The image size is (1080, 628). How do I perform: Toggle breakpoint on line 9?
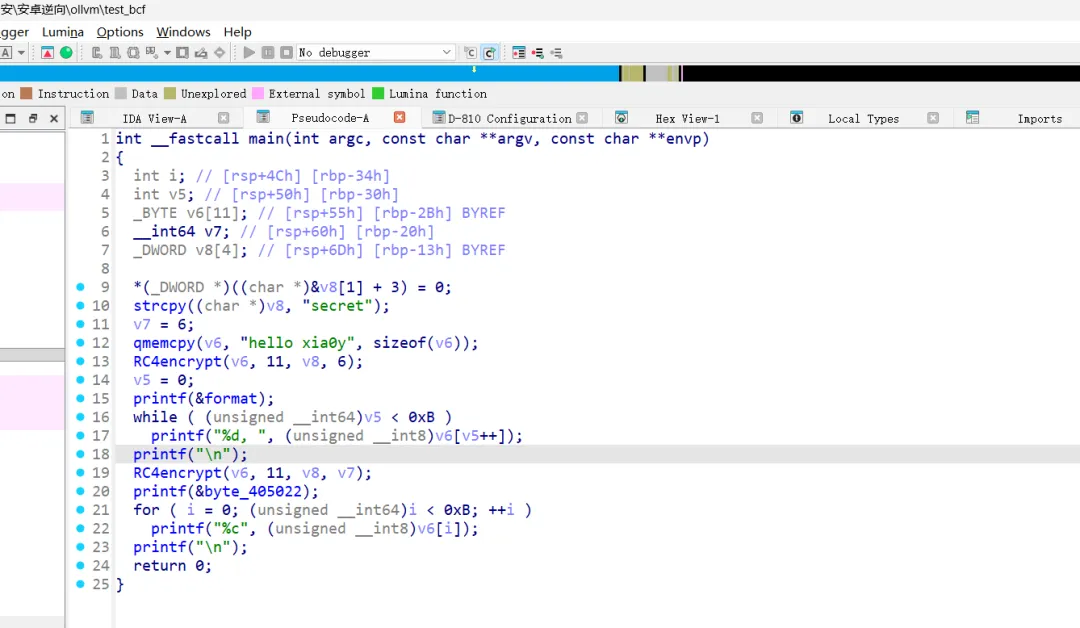(x=80, y=286)
